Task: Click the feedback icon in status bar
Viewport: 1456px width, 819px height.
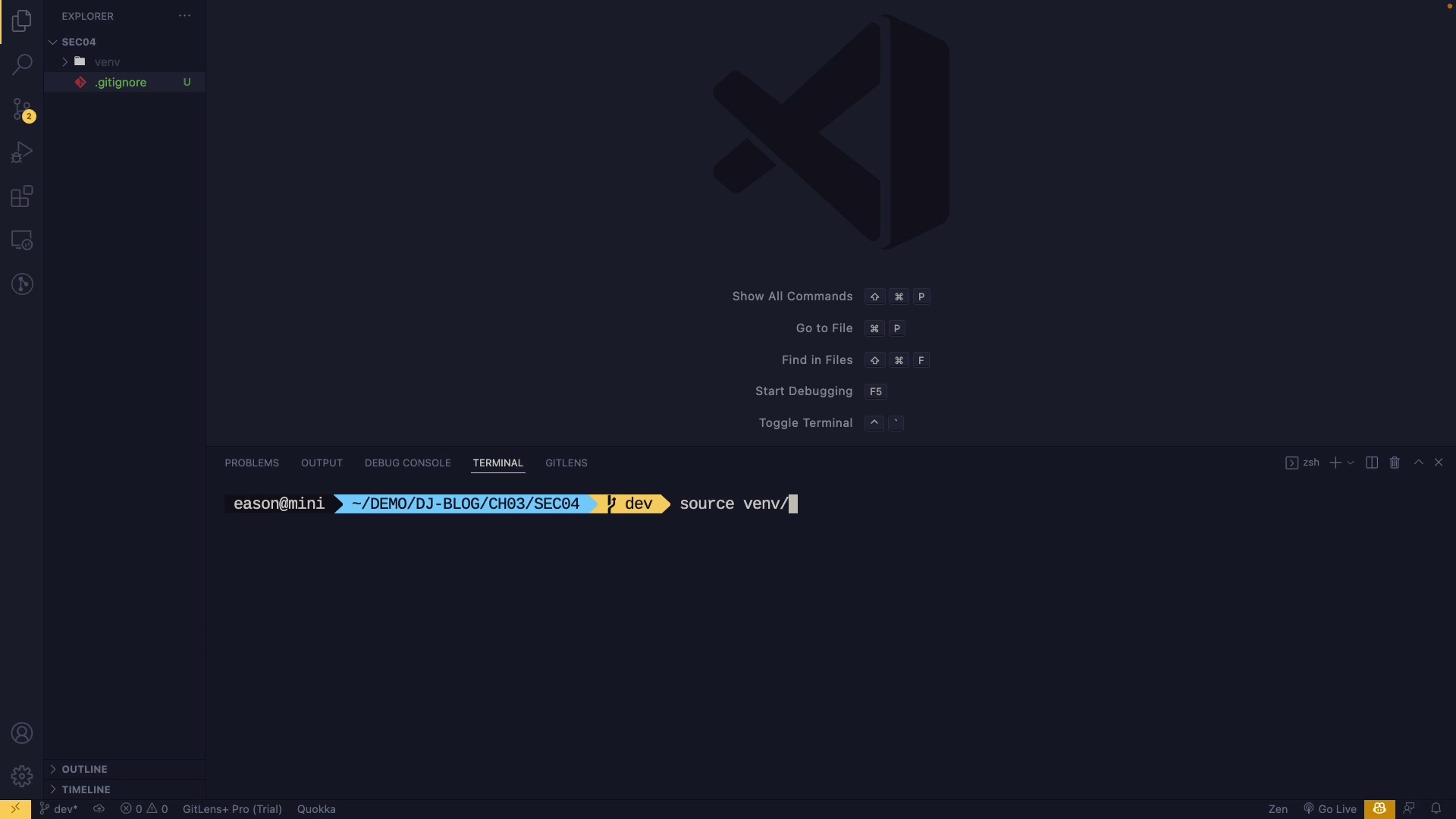Action: point(1409,809)
